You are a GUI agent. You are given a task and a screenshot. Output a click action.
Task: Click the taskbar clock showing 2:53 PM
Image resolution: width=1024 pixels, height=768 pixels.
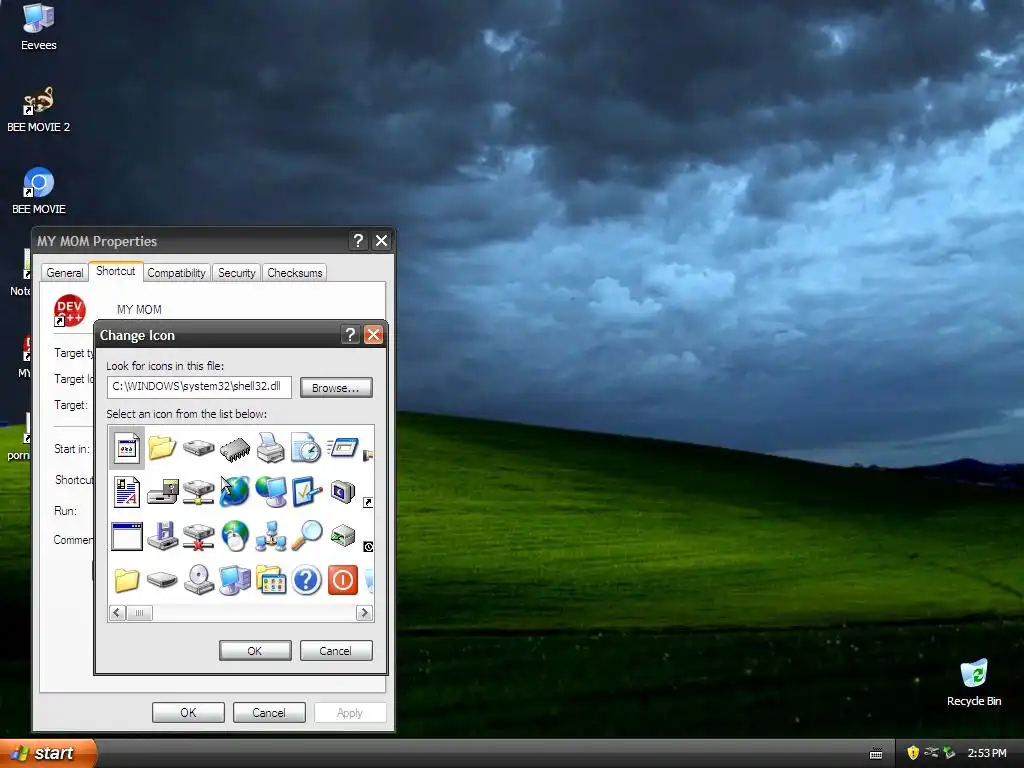(987, 753)
